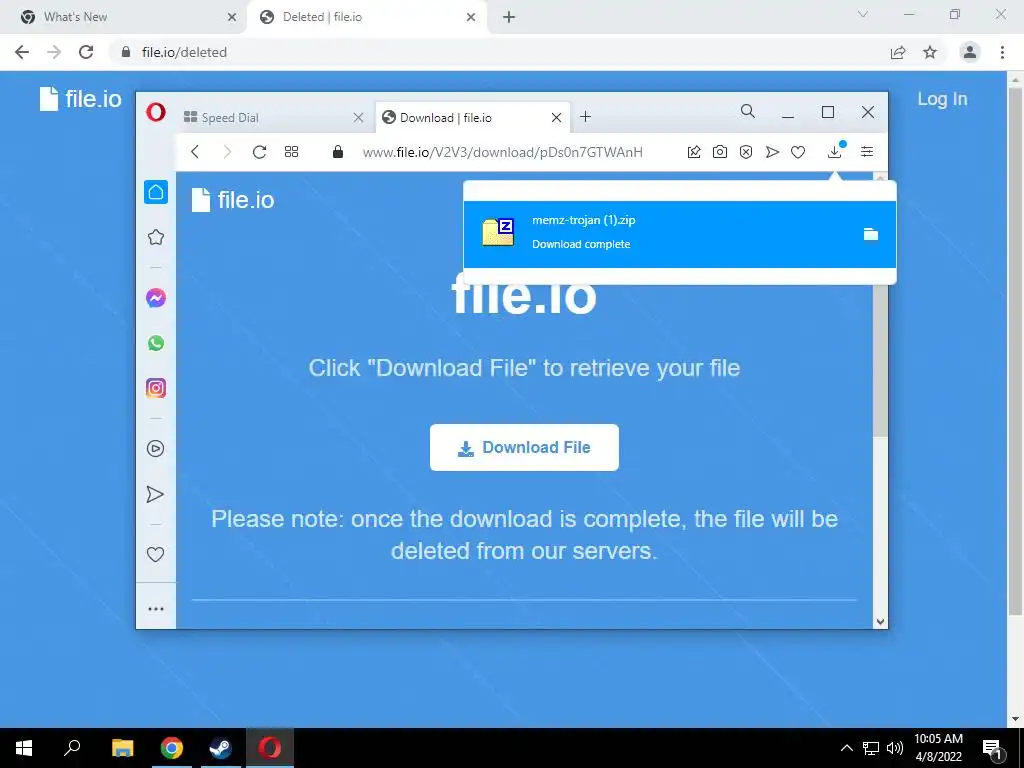
Task: Open WhatsApp in Opera sidebar
Action: click(x=155, y=343)
